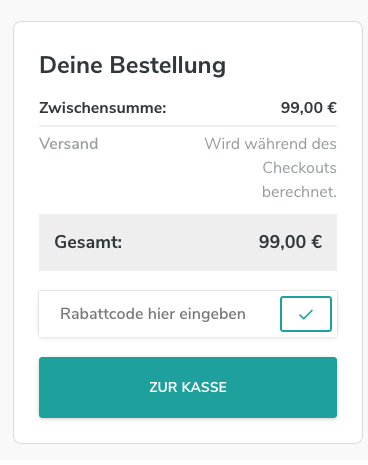Select the Deine Bestellung heading
Screen dimensions: 368x465
click(x=133, y=65)
